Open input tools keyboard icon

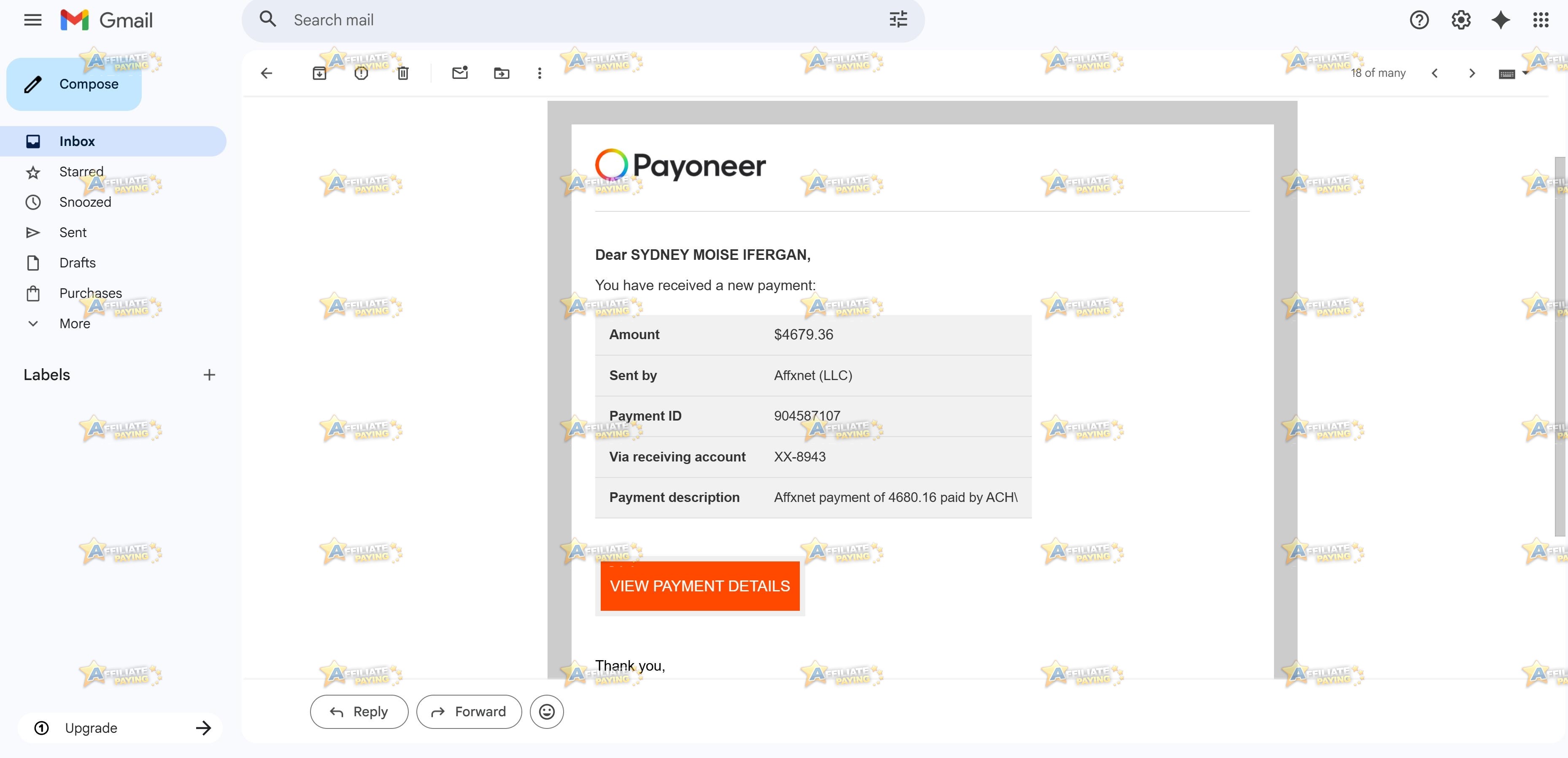point(1506,74)
